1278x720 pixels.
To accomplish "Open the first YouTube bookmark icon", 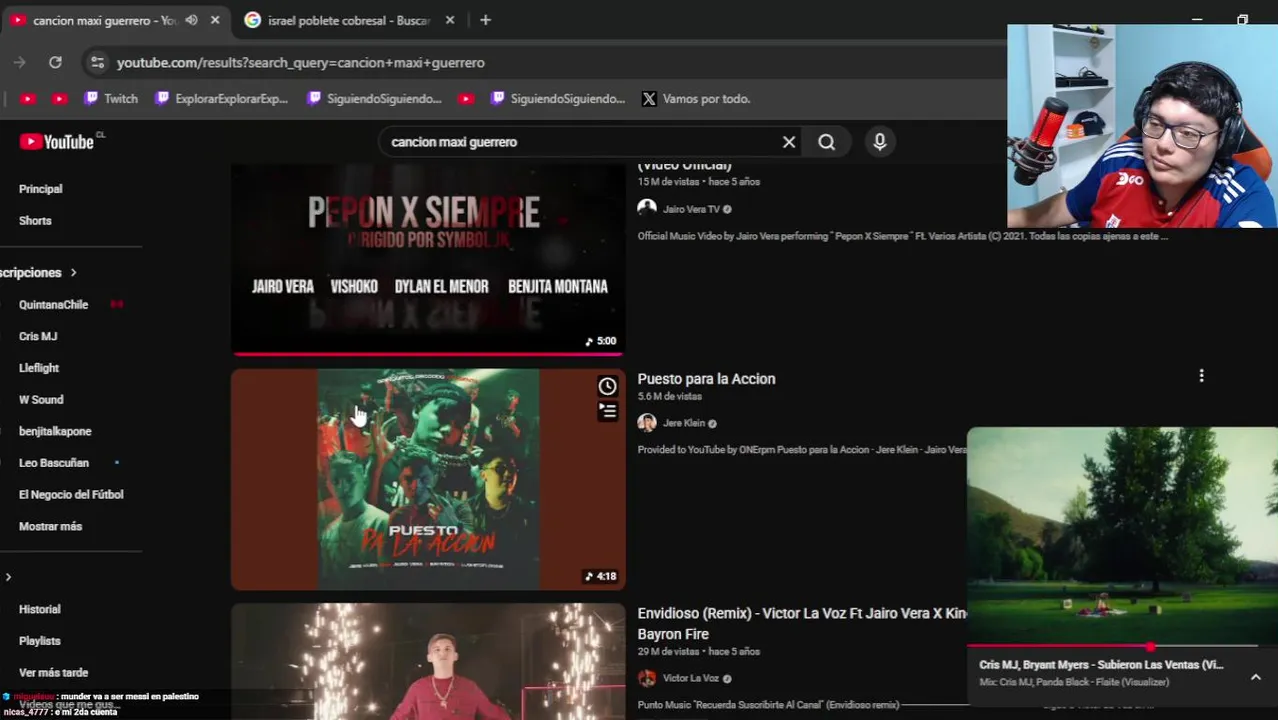I will 27,99.
